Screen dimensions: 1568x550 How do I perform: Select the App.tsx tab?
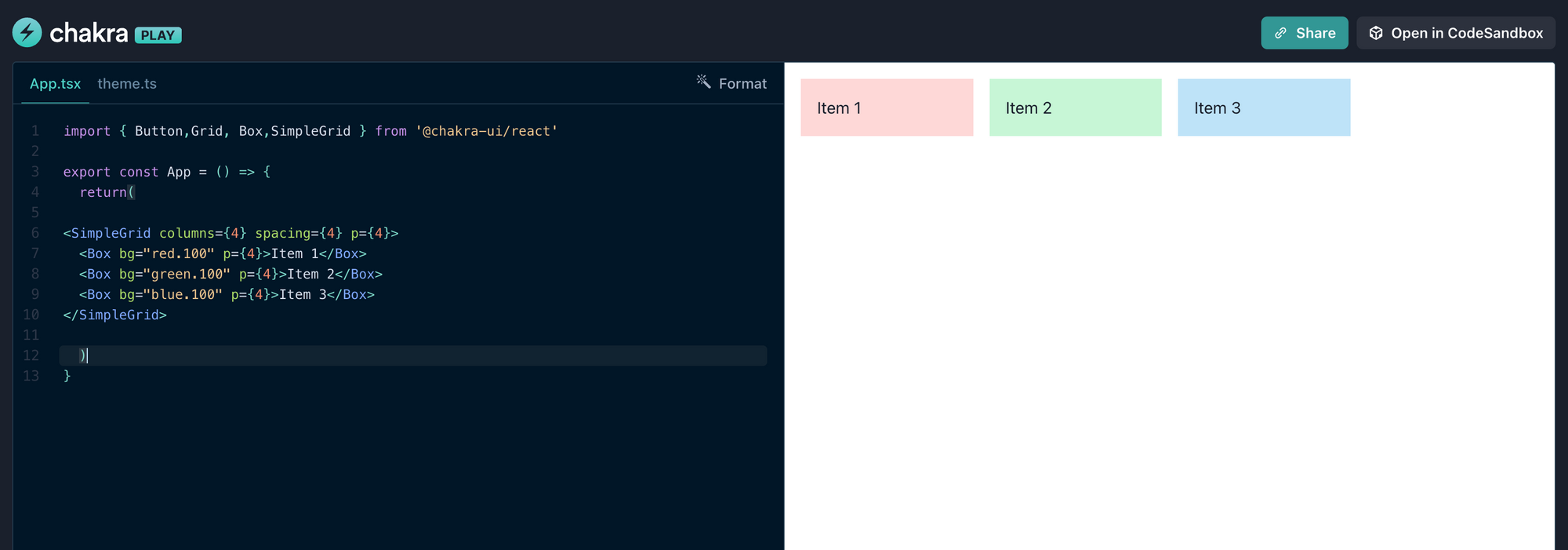pos(55,84)
